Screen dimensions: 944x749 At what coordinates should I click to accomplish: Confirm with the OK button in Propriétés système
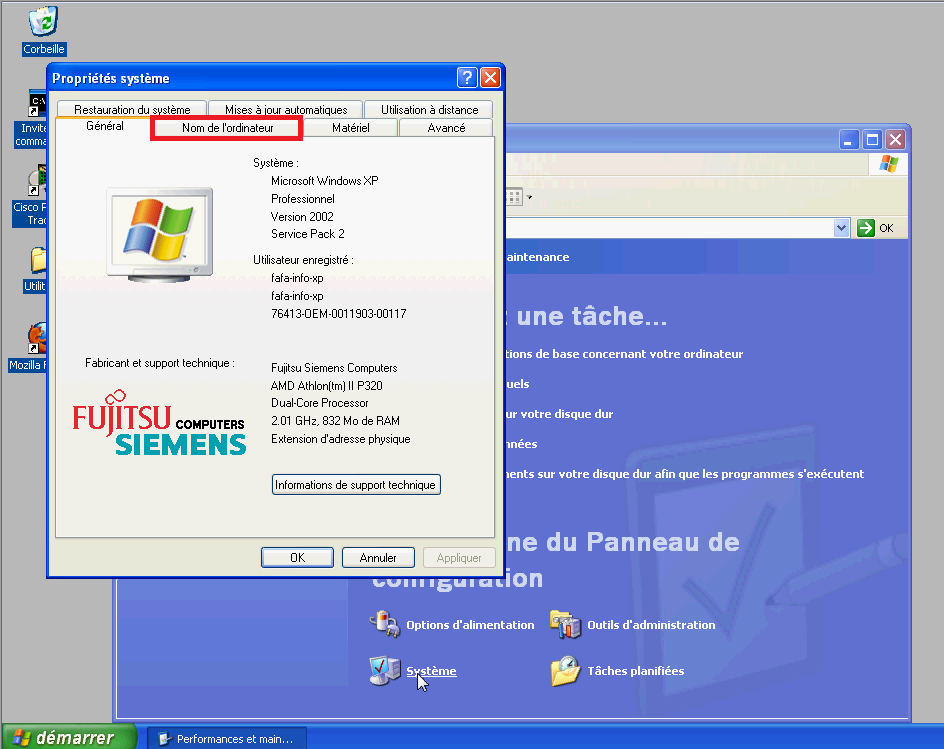click(x=297, y=558)
